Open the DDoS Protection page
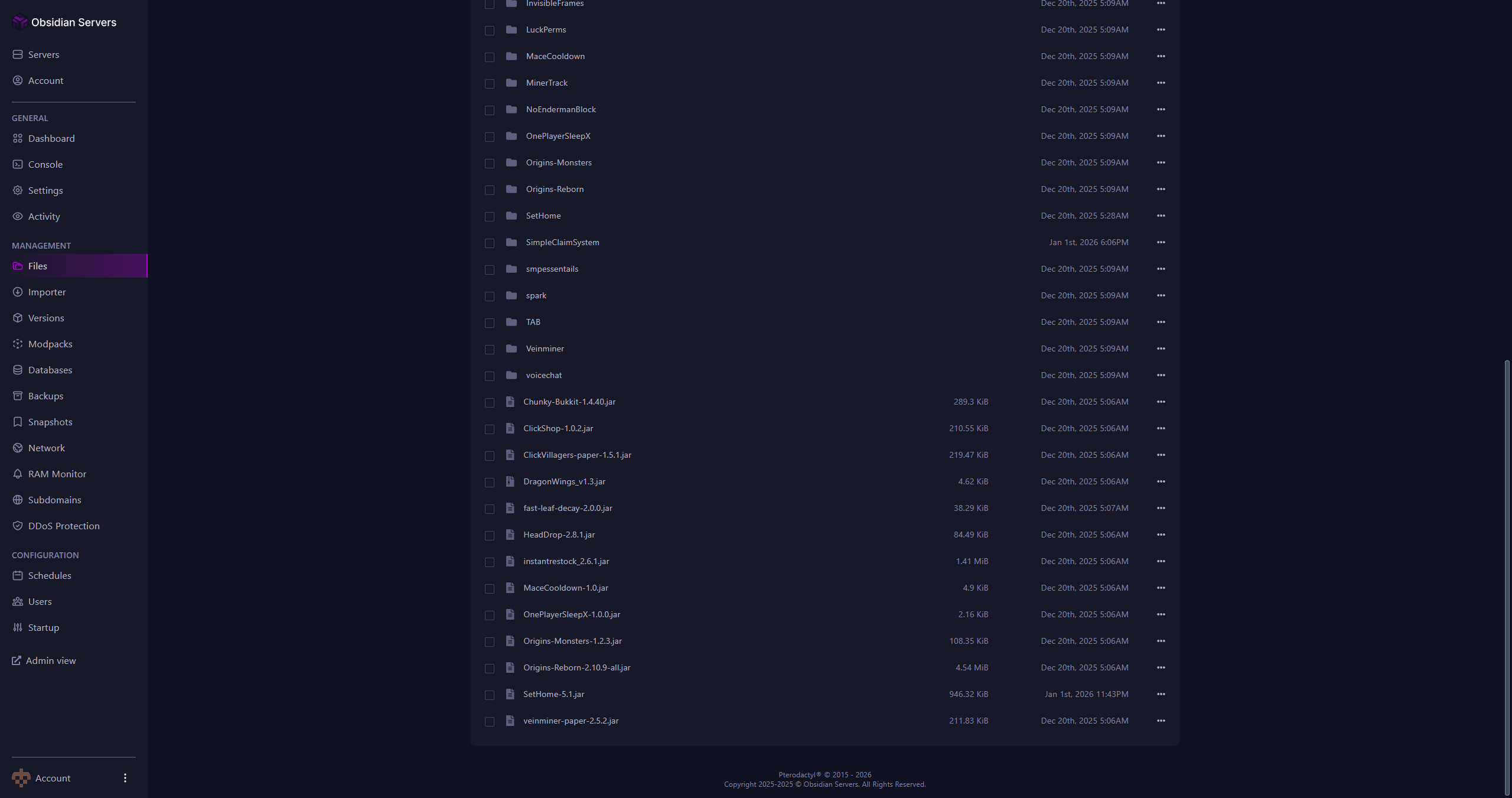 [x=63, y=526]
